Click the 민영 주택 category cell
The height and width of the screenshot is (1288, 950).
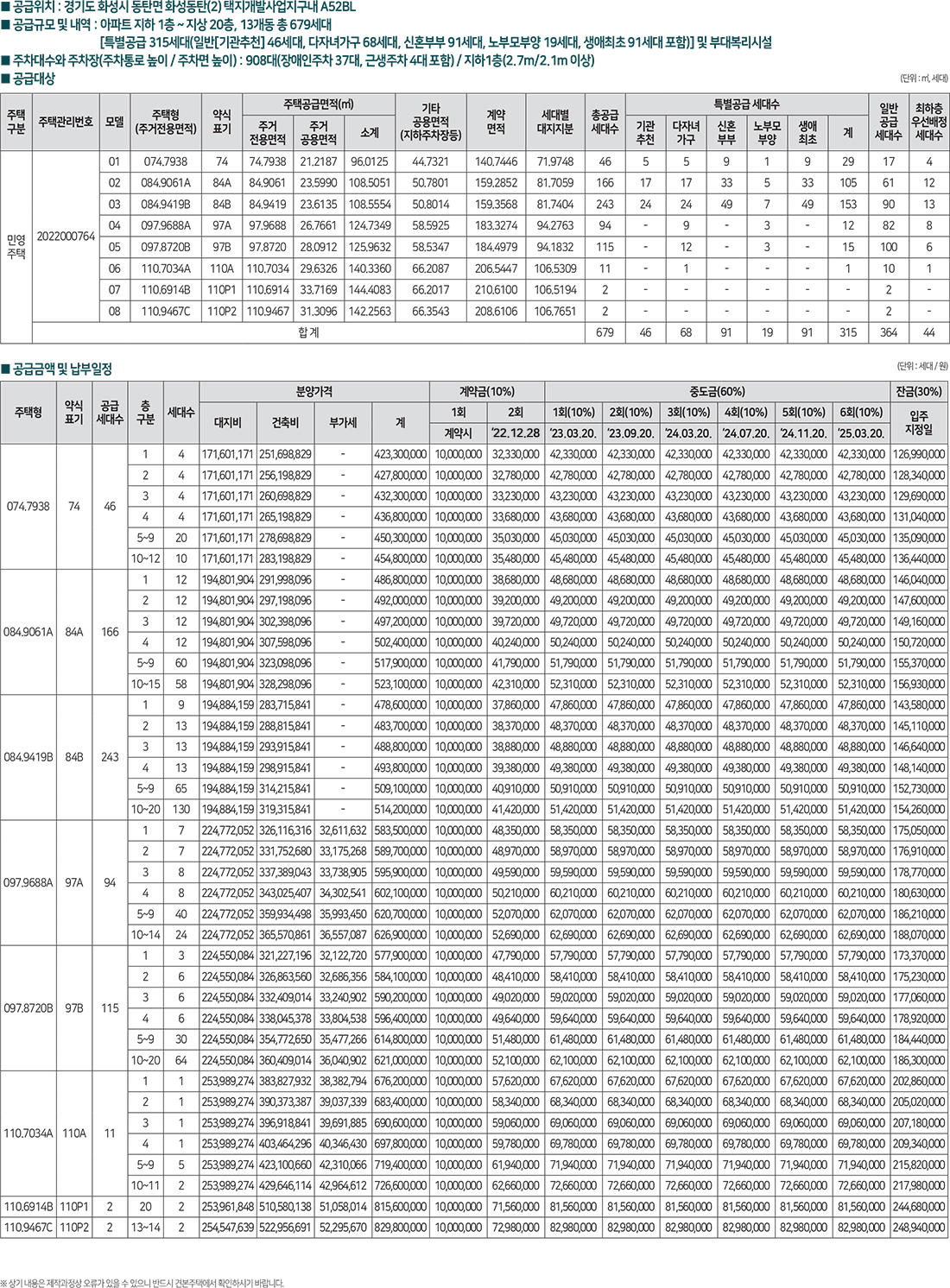16,246
